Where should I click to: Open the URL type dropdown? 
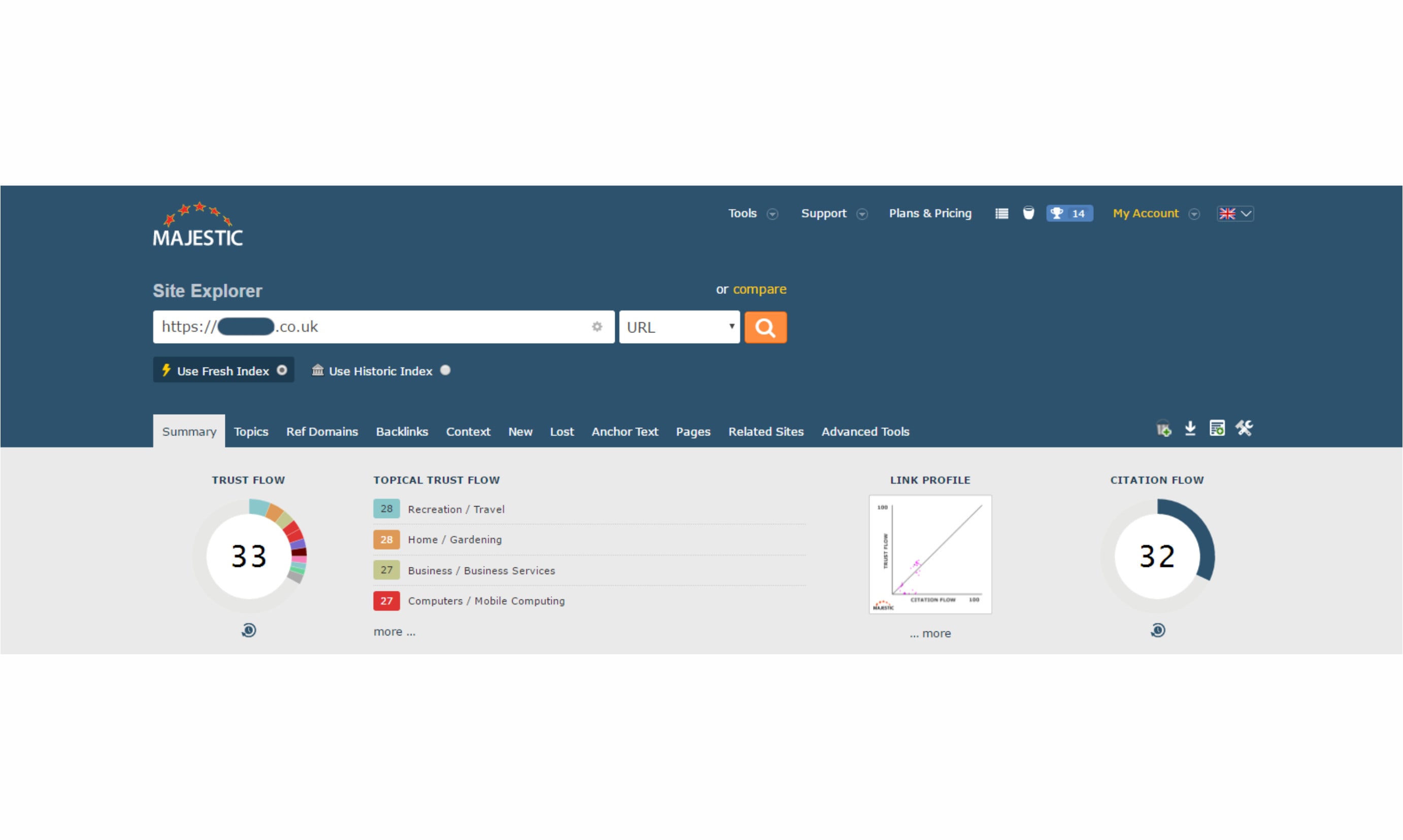[x=679, y=327]
